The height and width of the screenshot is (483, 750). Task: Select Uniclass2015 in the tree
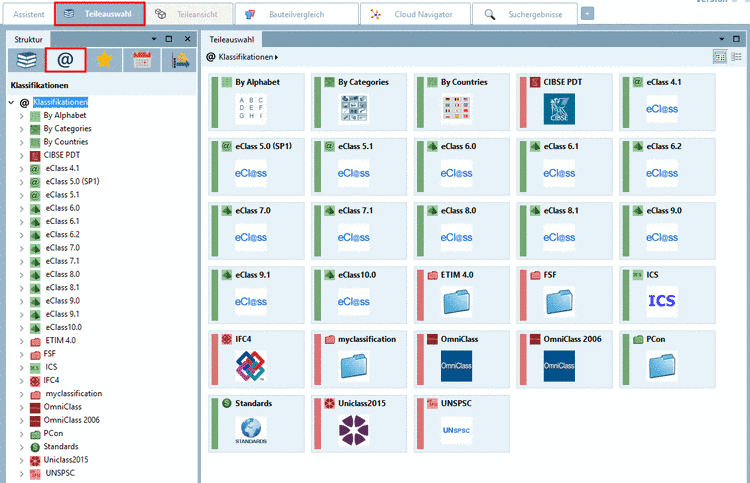pyautogui.click(x=66, y=460)
